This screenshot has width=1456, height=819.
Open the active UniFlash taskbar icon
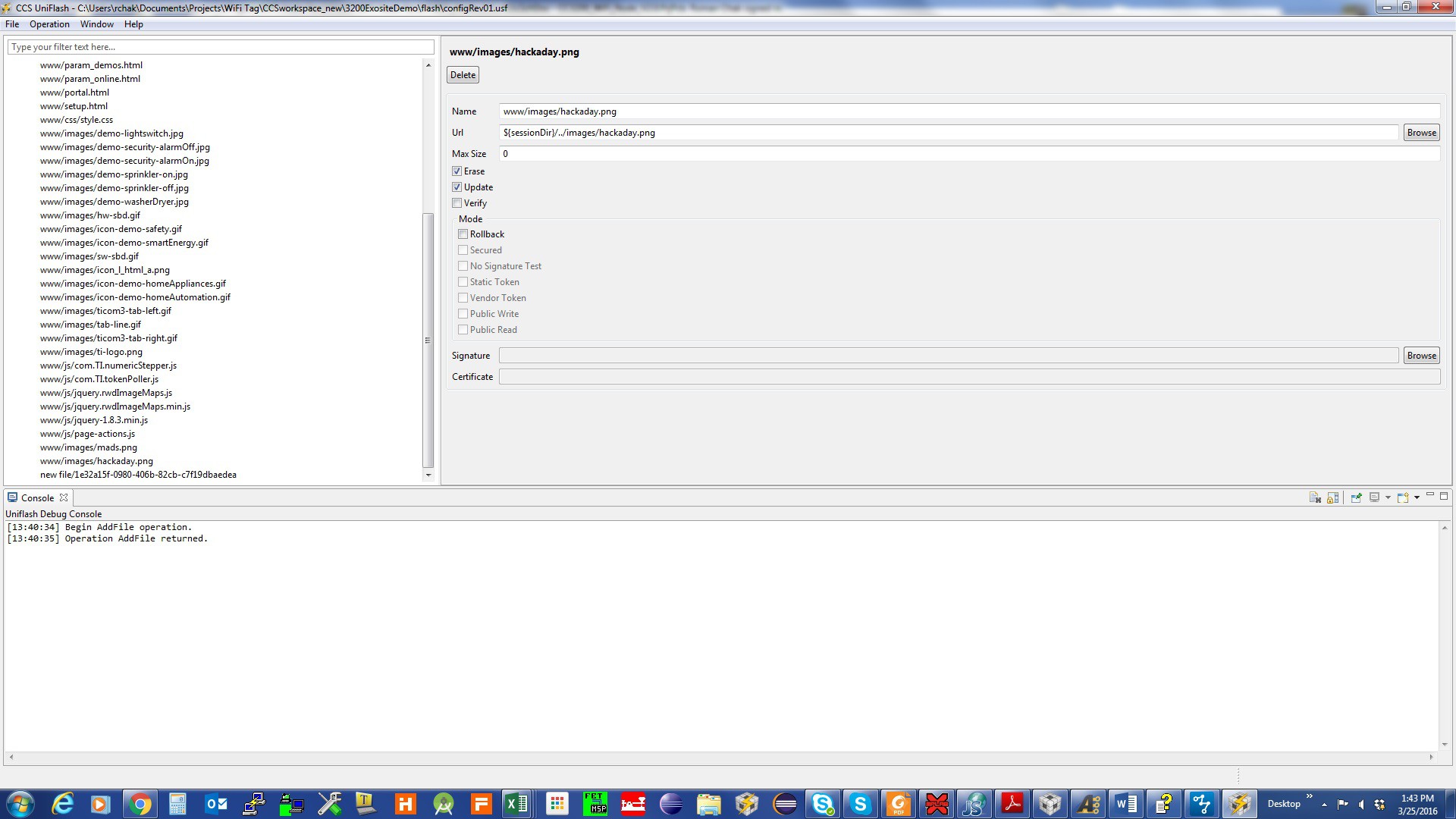tap(1240, 804)
